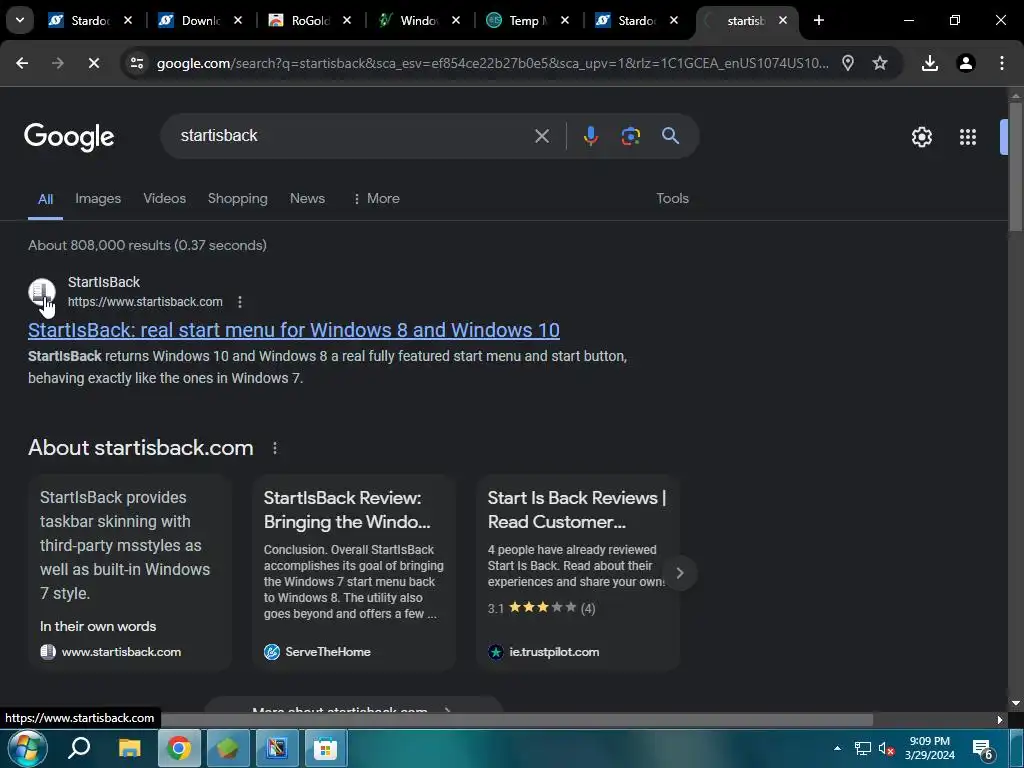
Task: Go forward with the forward arrow
Action: point(58,63)
